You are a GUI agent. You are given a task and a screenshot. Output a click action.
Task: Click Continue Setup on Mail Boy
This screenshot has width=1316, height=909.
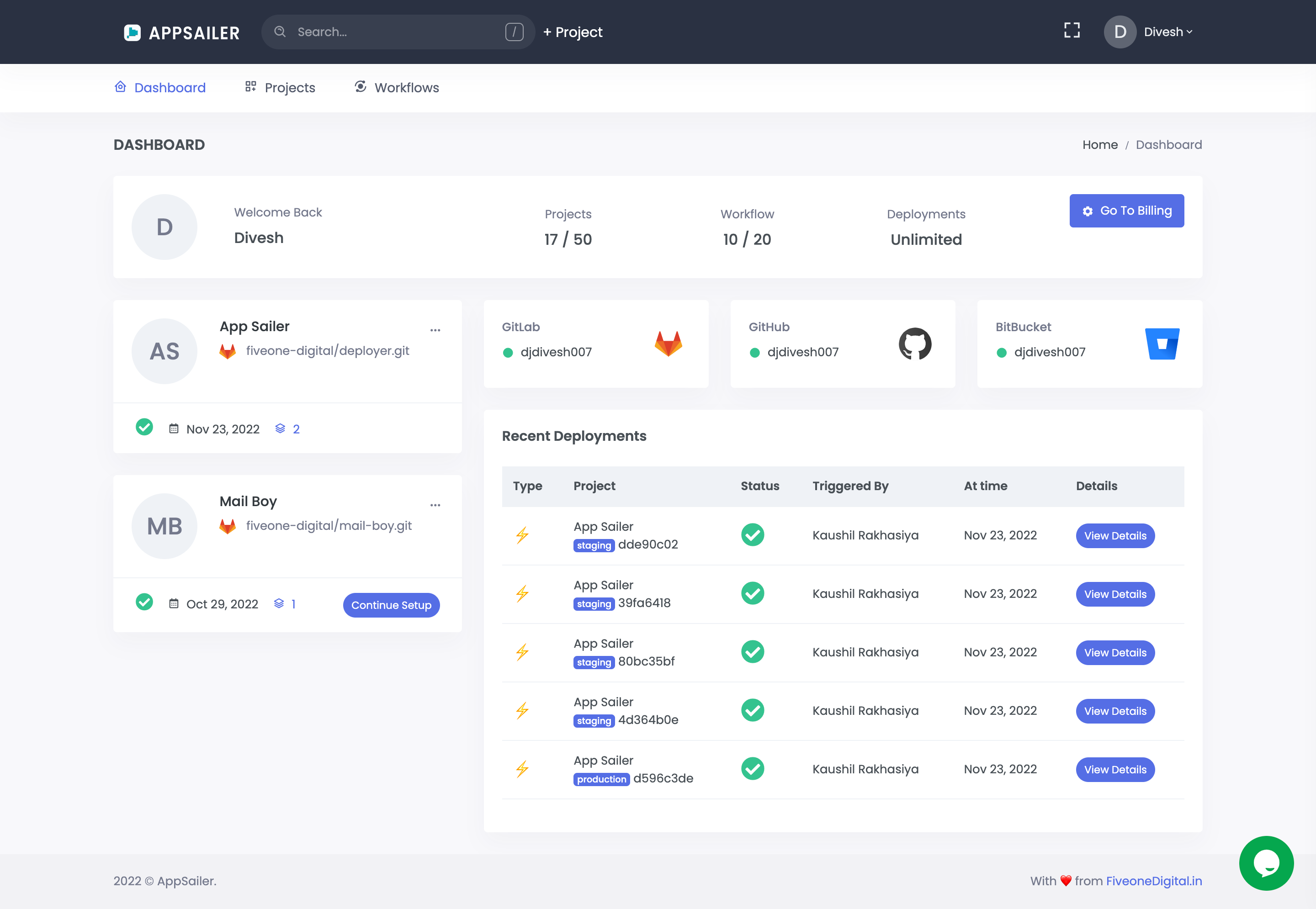391,605
